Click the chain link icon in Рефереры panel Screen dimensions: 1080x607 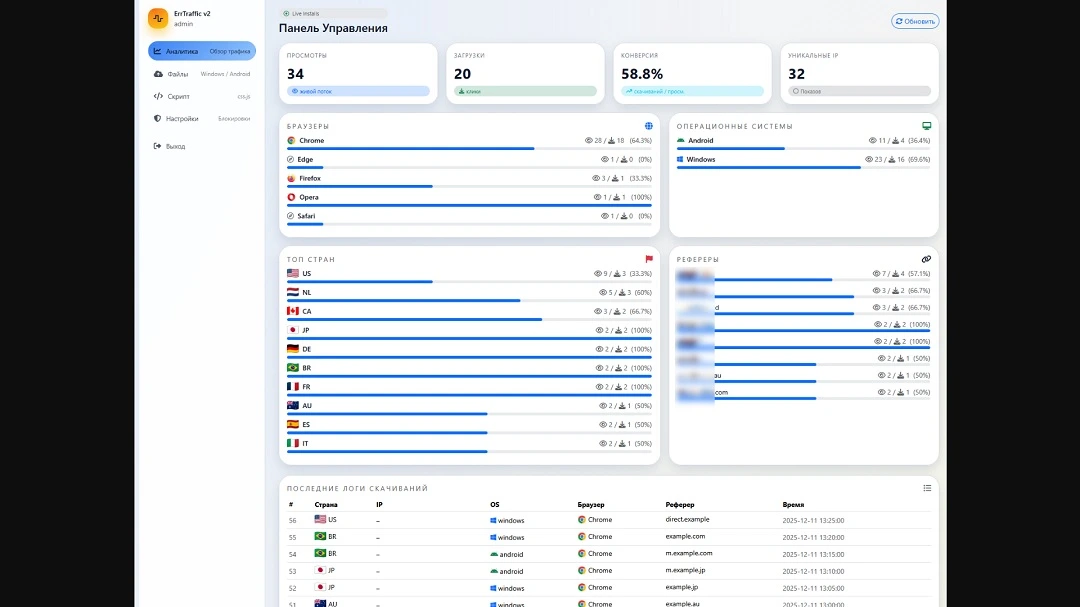(926, 259)
